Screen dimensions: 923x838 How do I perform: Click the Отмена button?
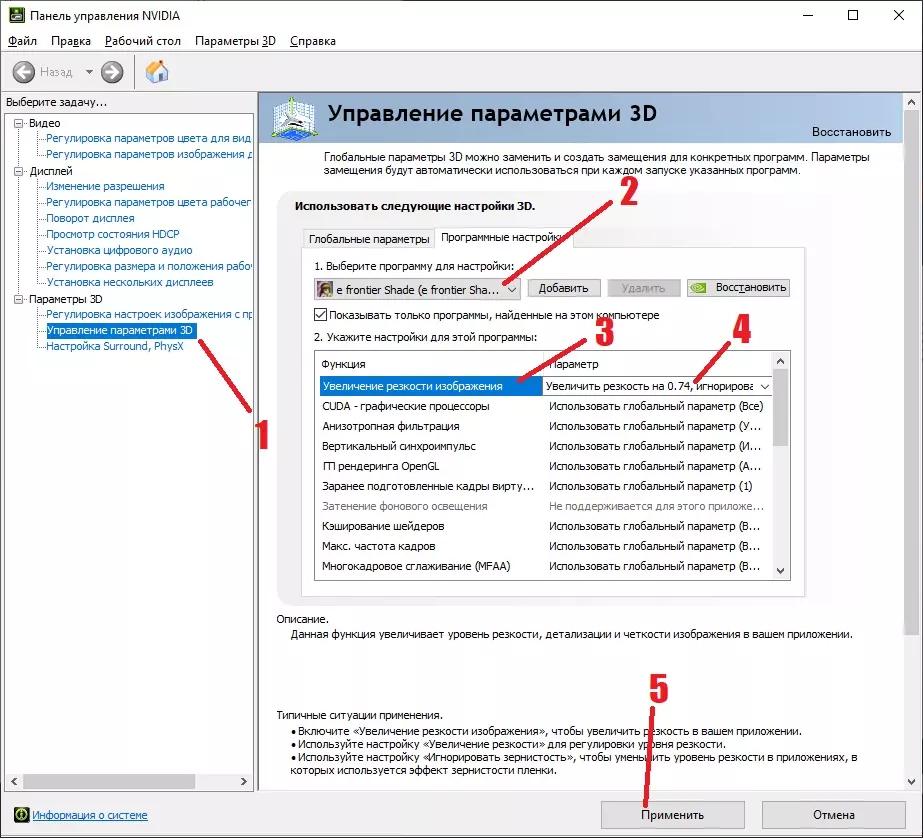[834, 815]
